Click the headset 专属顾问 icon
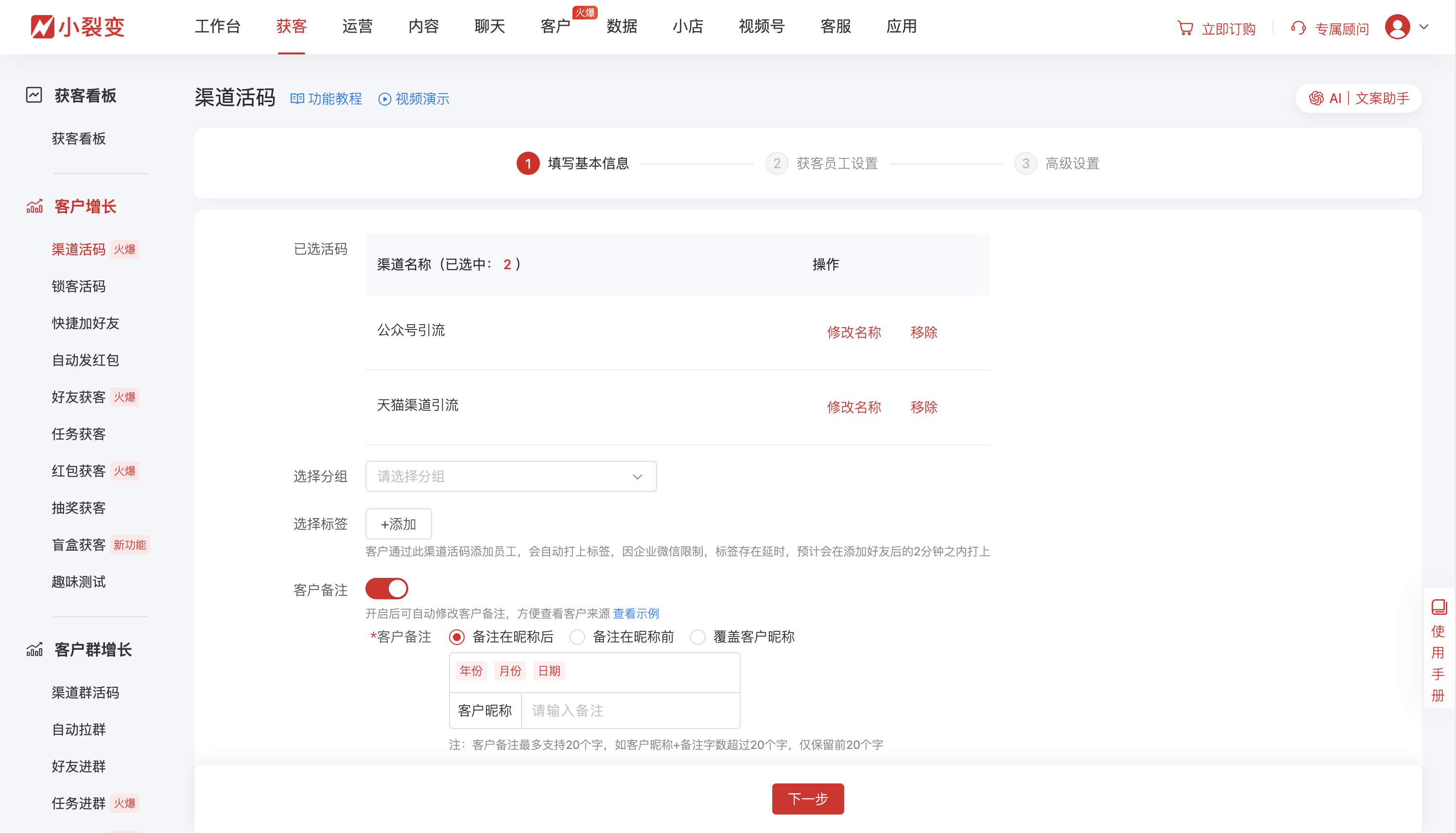Image resolution: width=1456 pixels, height=833 pixels. pyautogui.click(x=1298, y=28)
